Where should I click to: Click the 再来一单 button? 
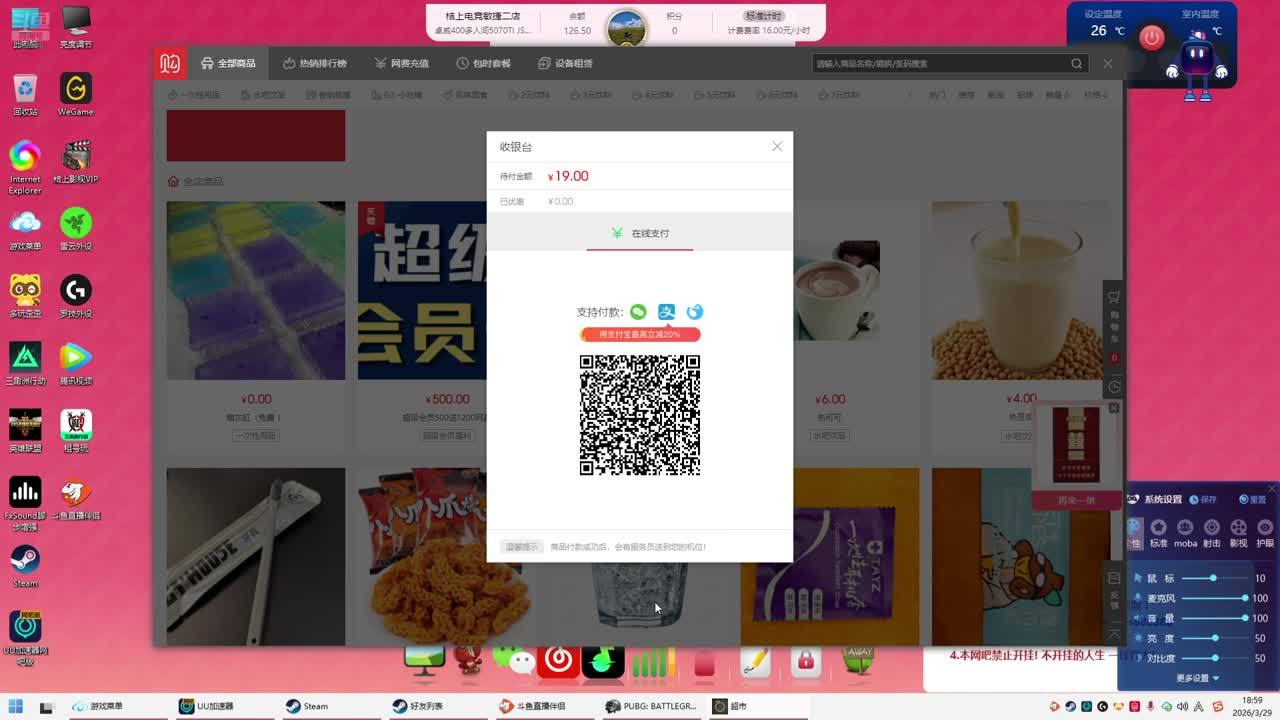point(1076,500)
